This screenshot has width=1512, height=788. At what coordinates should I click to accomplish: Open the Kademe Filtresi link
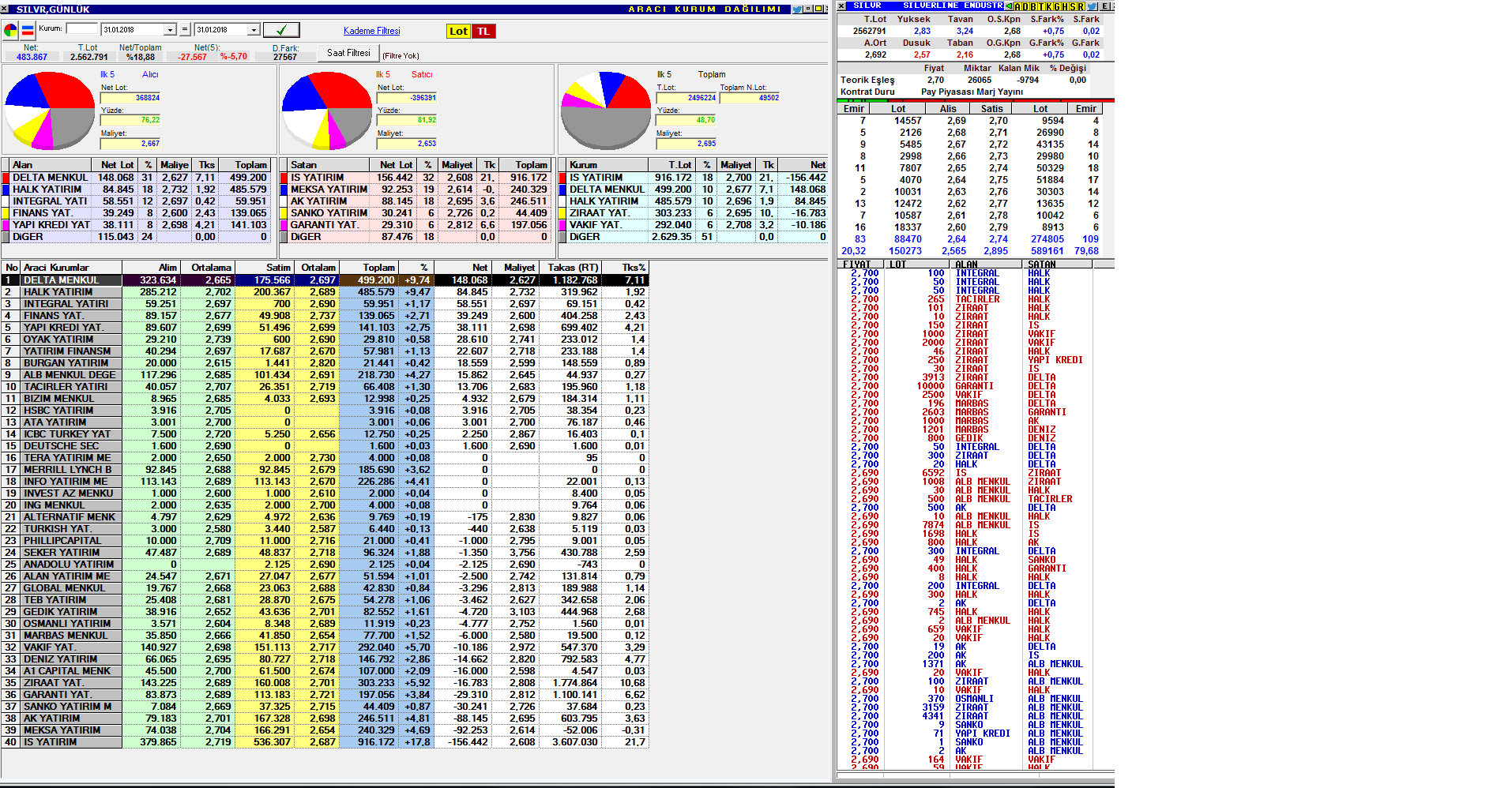coord(372,31)
